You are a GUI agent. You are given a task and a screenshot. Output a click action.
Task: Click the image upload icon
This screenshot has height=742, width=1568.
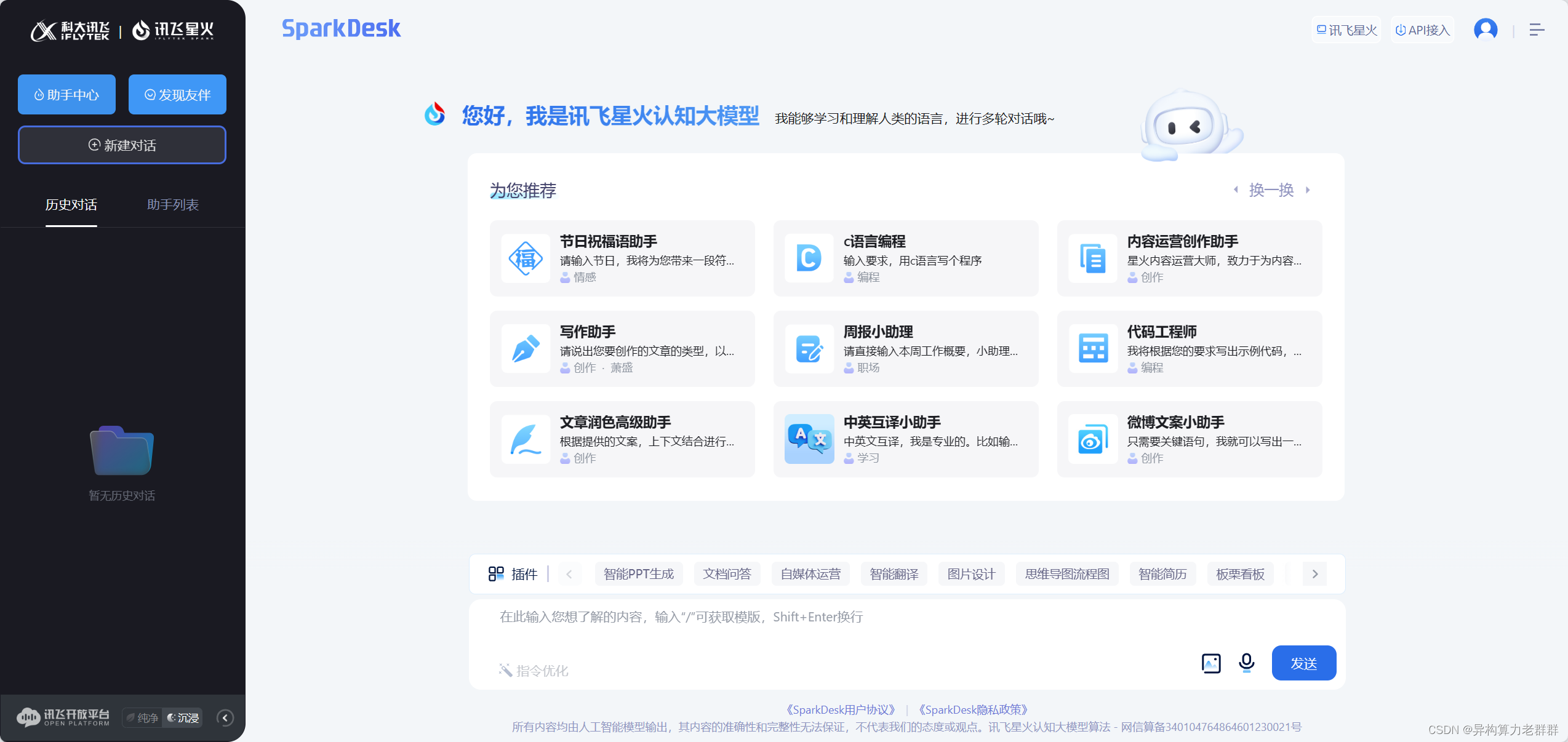coord(1211,663)
